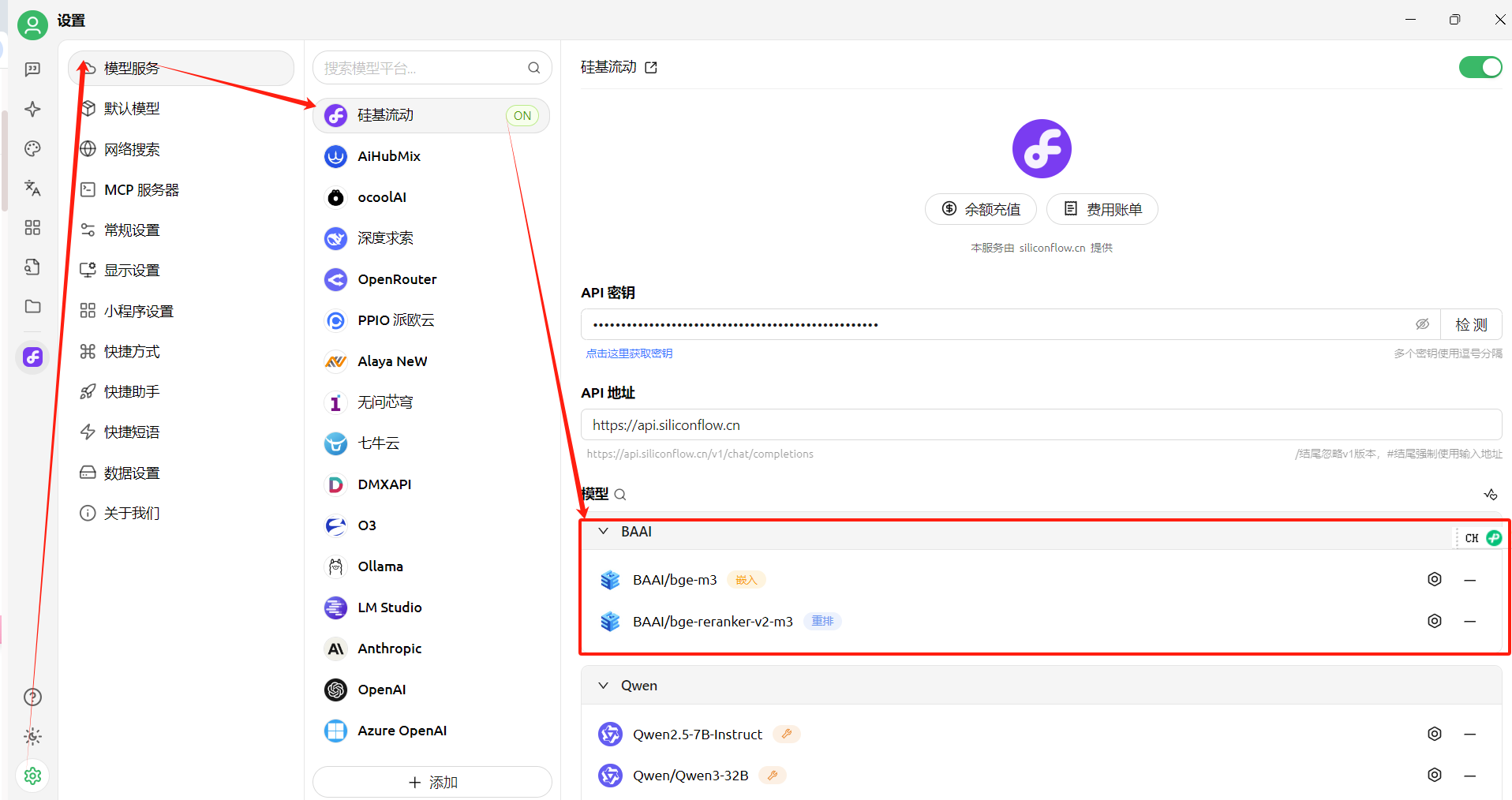The height and width of the screenshot is (800, 1512).
Task: Click the 费用账单 button
Action: (1102, 209)
